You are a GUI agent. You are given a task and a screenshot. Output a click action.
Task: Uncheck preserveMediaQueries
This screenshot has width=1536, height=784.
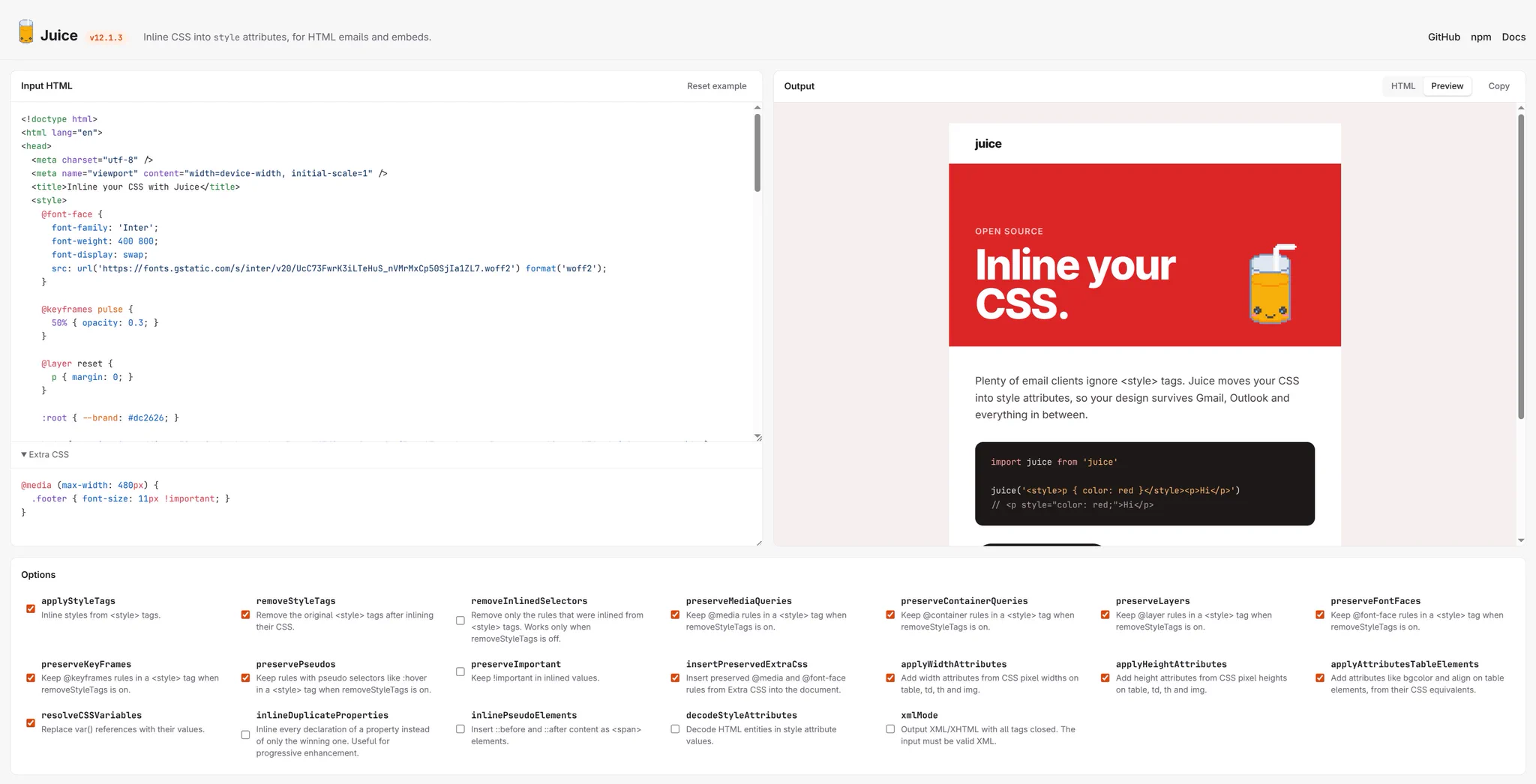pos(675,615)
